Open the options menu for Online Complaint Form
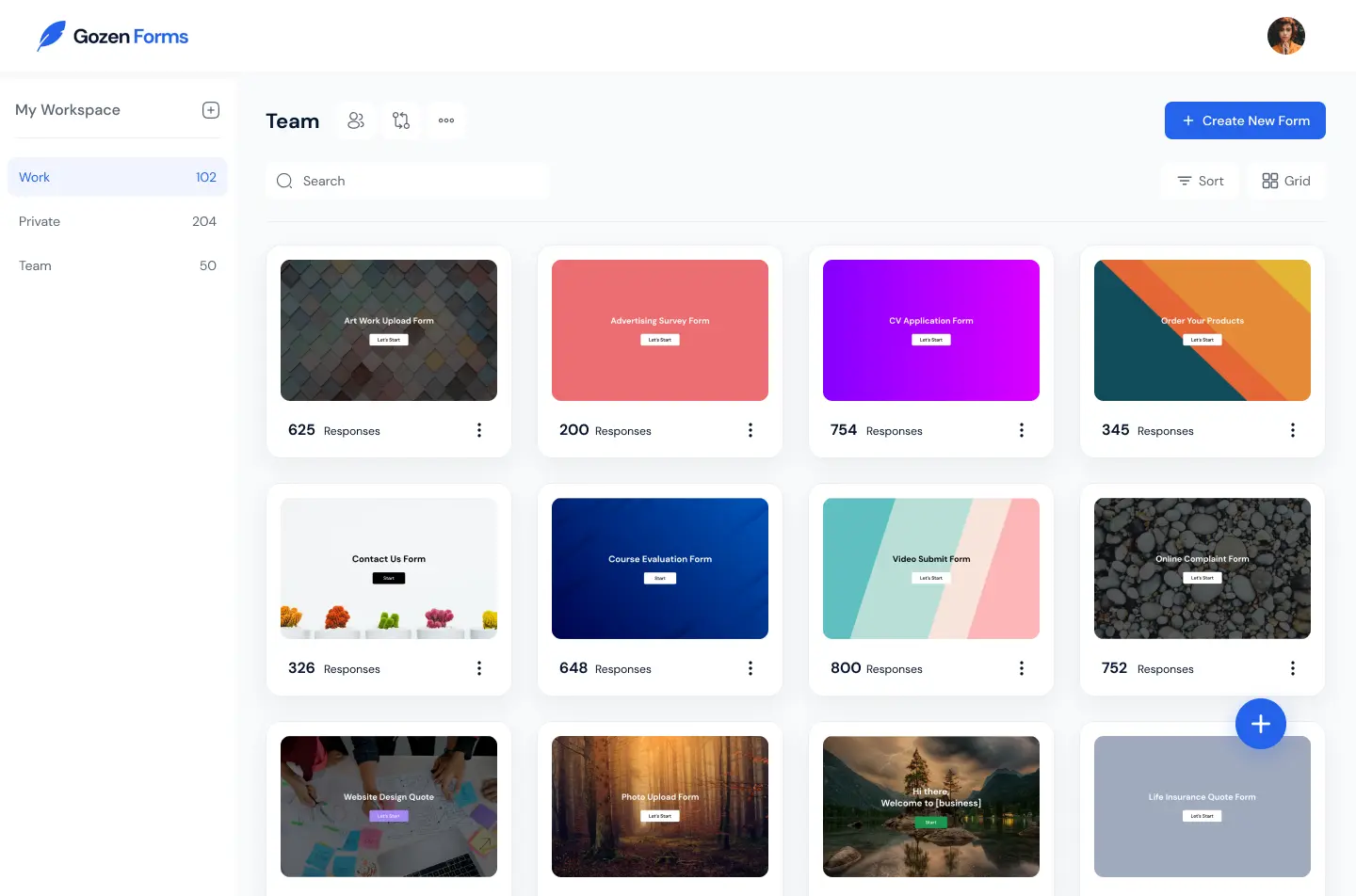Viewport: 1356px width, 896px height. (1293, 667)
